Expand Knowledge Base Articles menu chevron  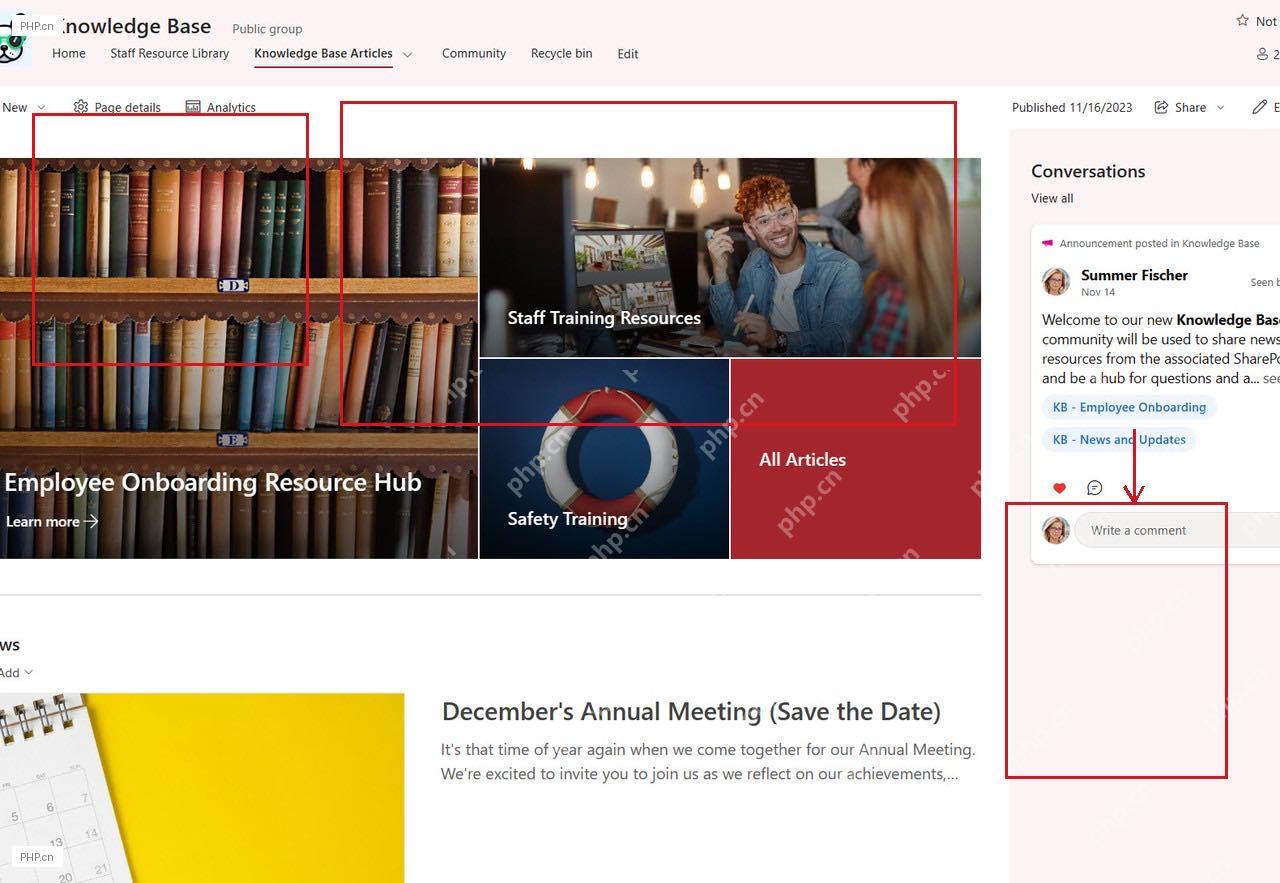tap(407, 54)
